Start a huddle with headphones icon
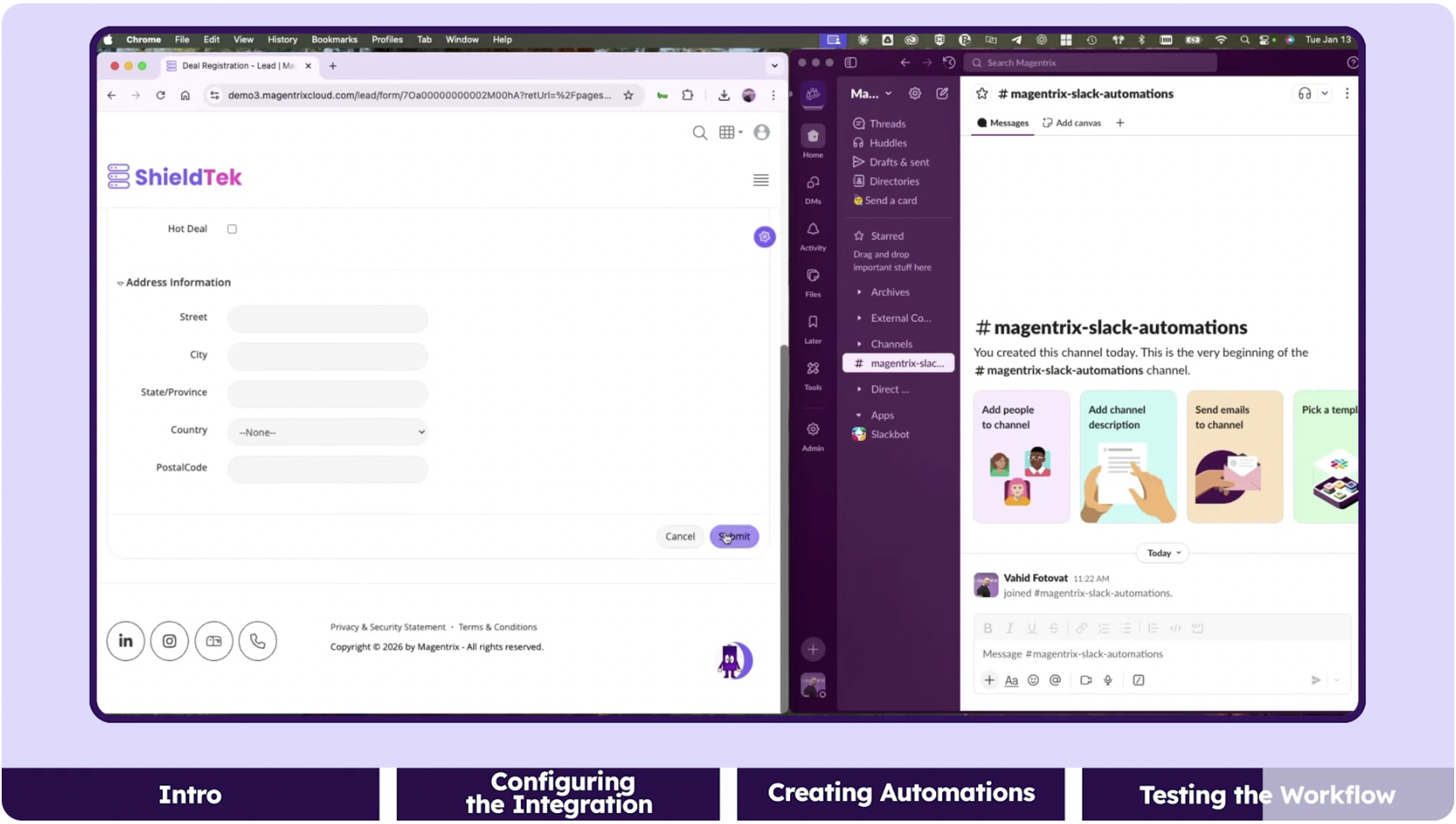The width and height of the screenshot is (1456, 824). pos(1305,93)
